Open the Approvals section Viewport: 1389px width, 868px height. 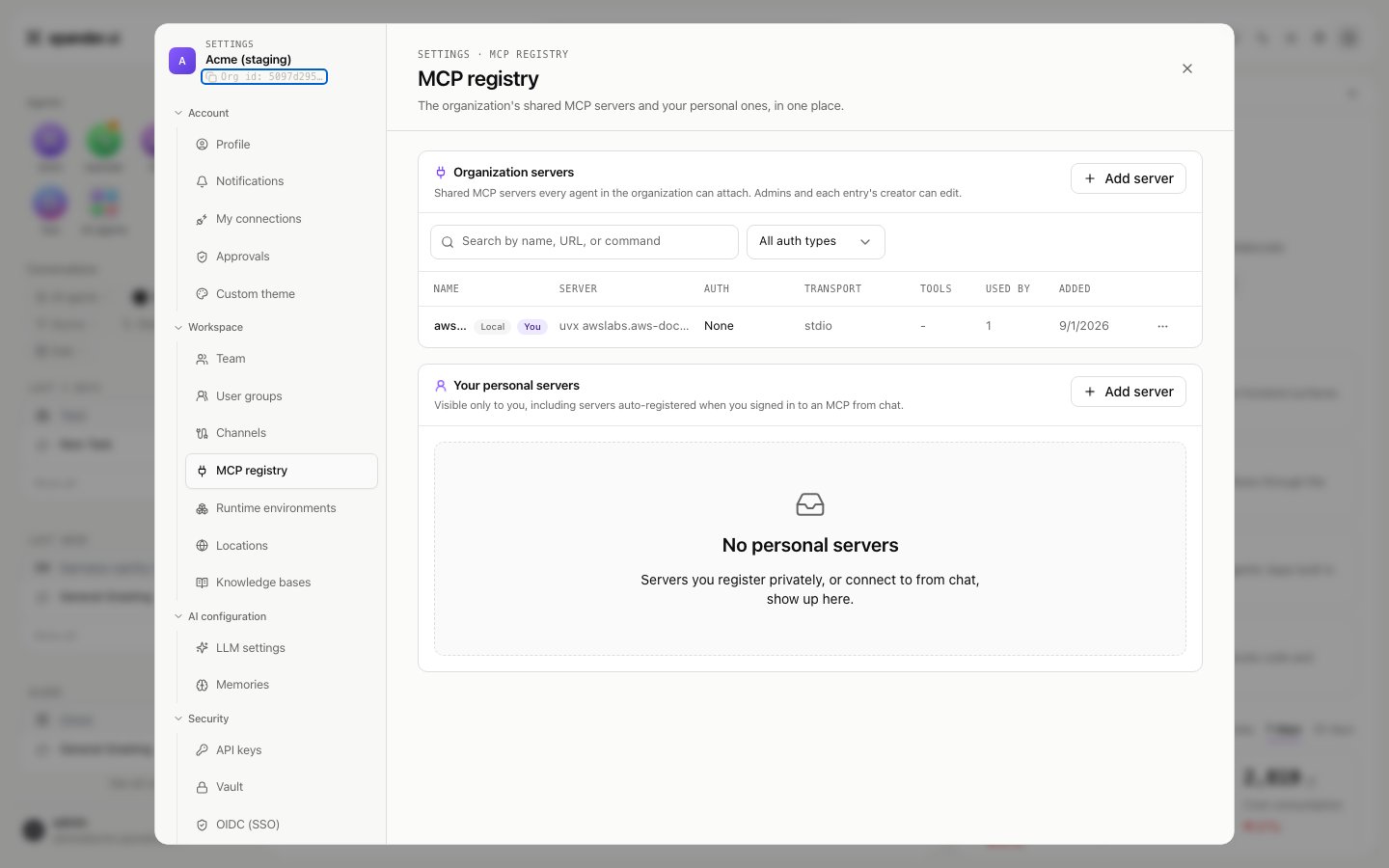pyautogui.click(x=281, y=257)
